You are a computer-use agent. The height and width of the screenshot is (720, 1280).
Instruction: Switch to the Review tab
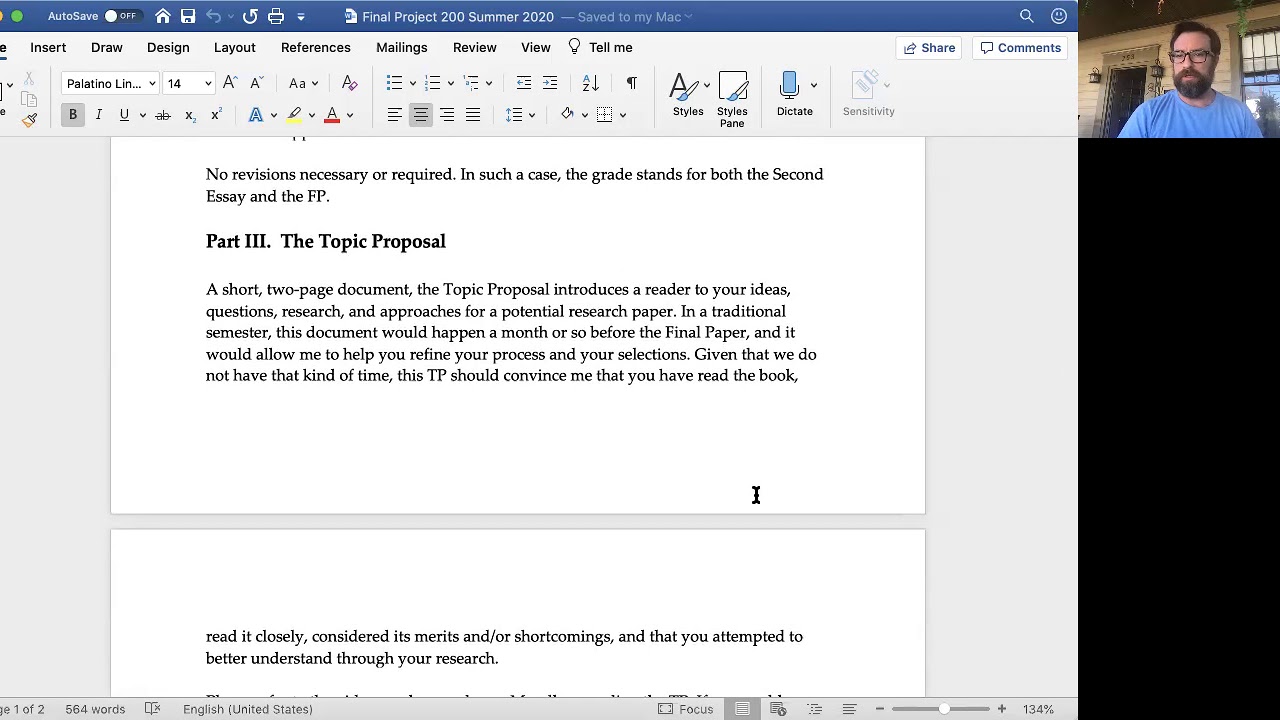pyautogui.click(x=474, y=47)
